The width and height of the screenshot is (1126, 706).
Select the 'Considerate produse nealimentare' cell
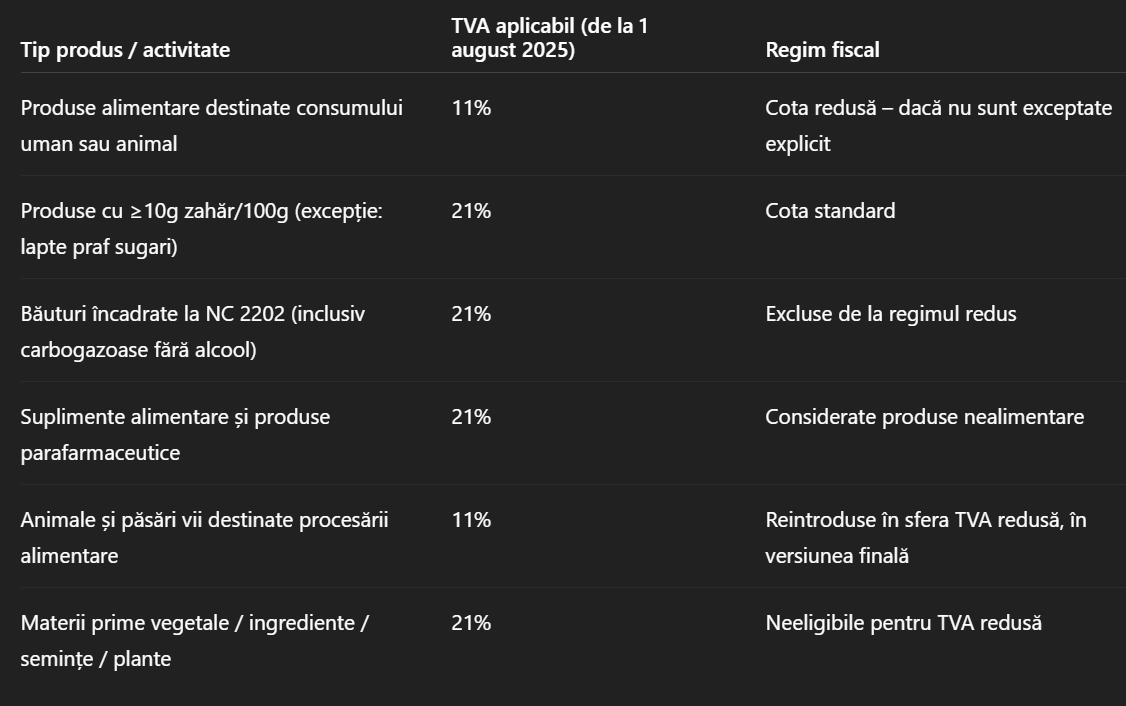(x=925, y=417)
